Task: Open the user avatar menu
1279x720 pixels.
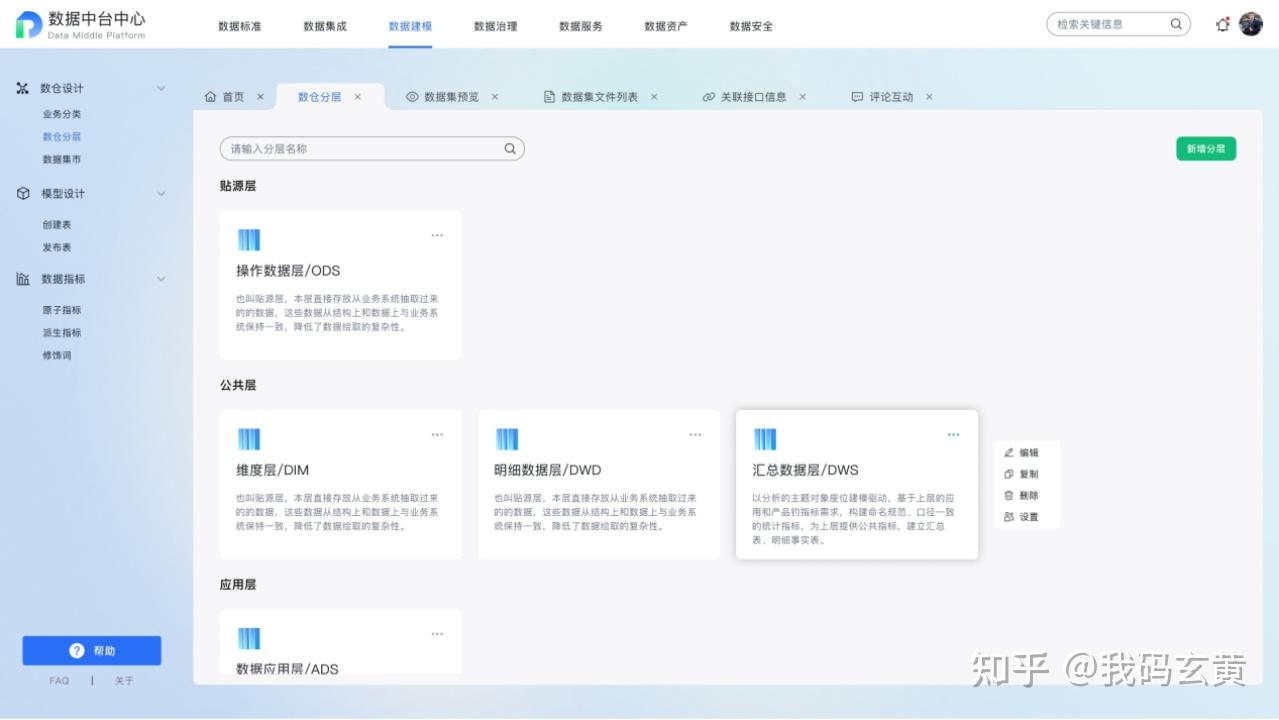Action: point(1251,24)
